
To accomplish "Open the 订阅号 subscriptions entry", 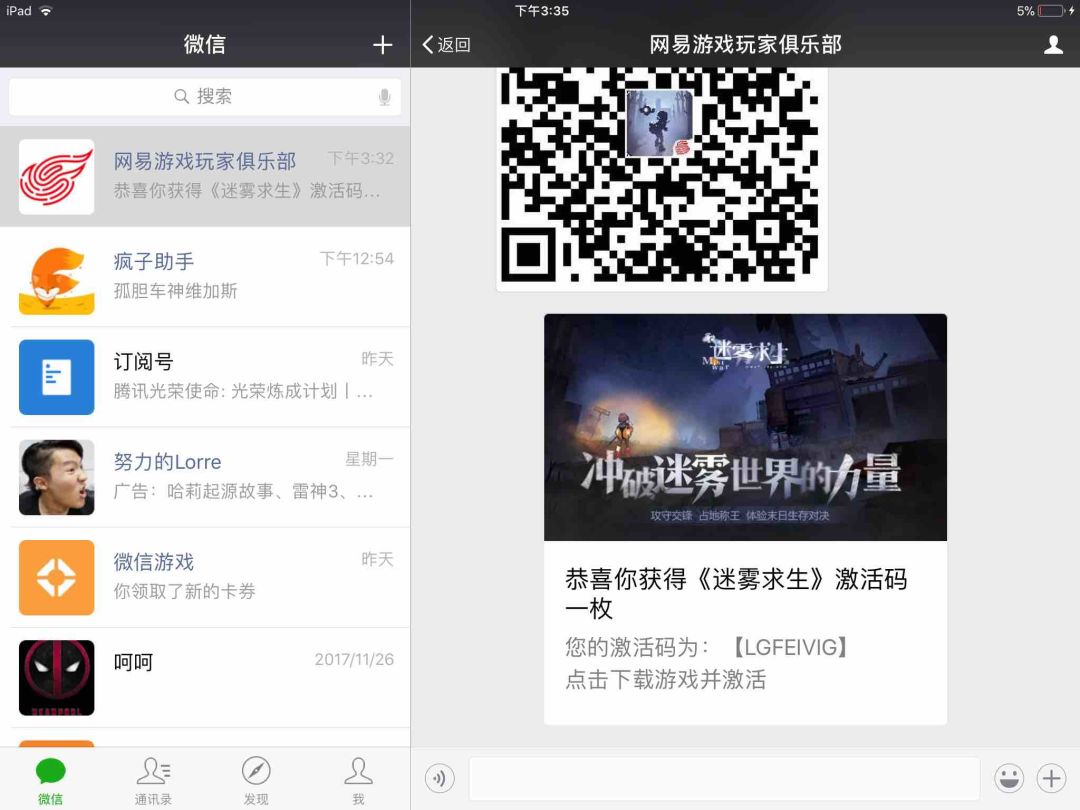I will point(205,377).
